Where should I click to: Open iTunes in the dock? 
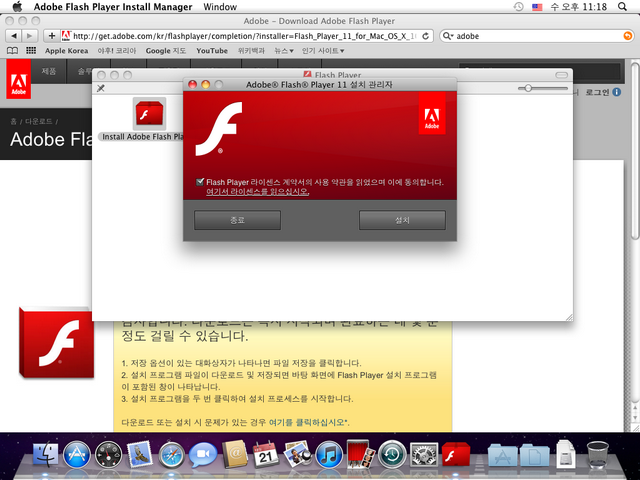click(x=329, y=454)
